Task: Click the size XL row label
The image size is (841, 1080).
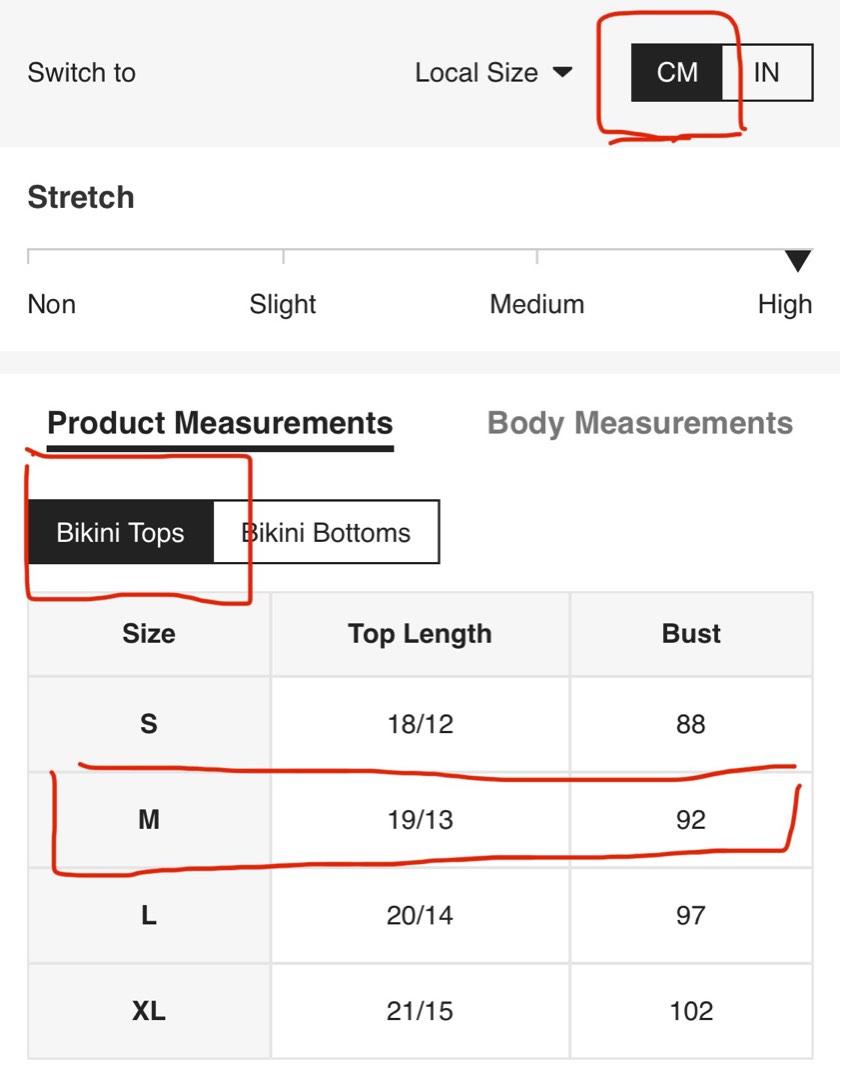Action: click(x=149, y=1011)
